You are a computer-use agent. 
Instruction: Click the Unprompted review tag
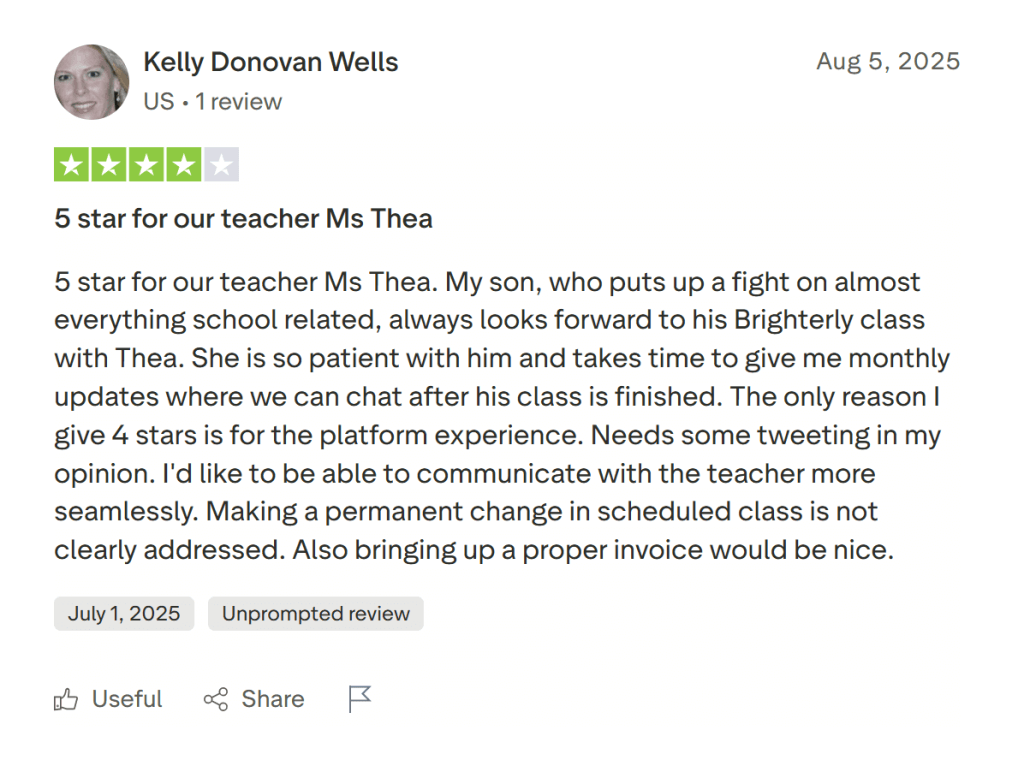click(x=315, y=613)
